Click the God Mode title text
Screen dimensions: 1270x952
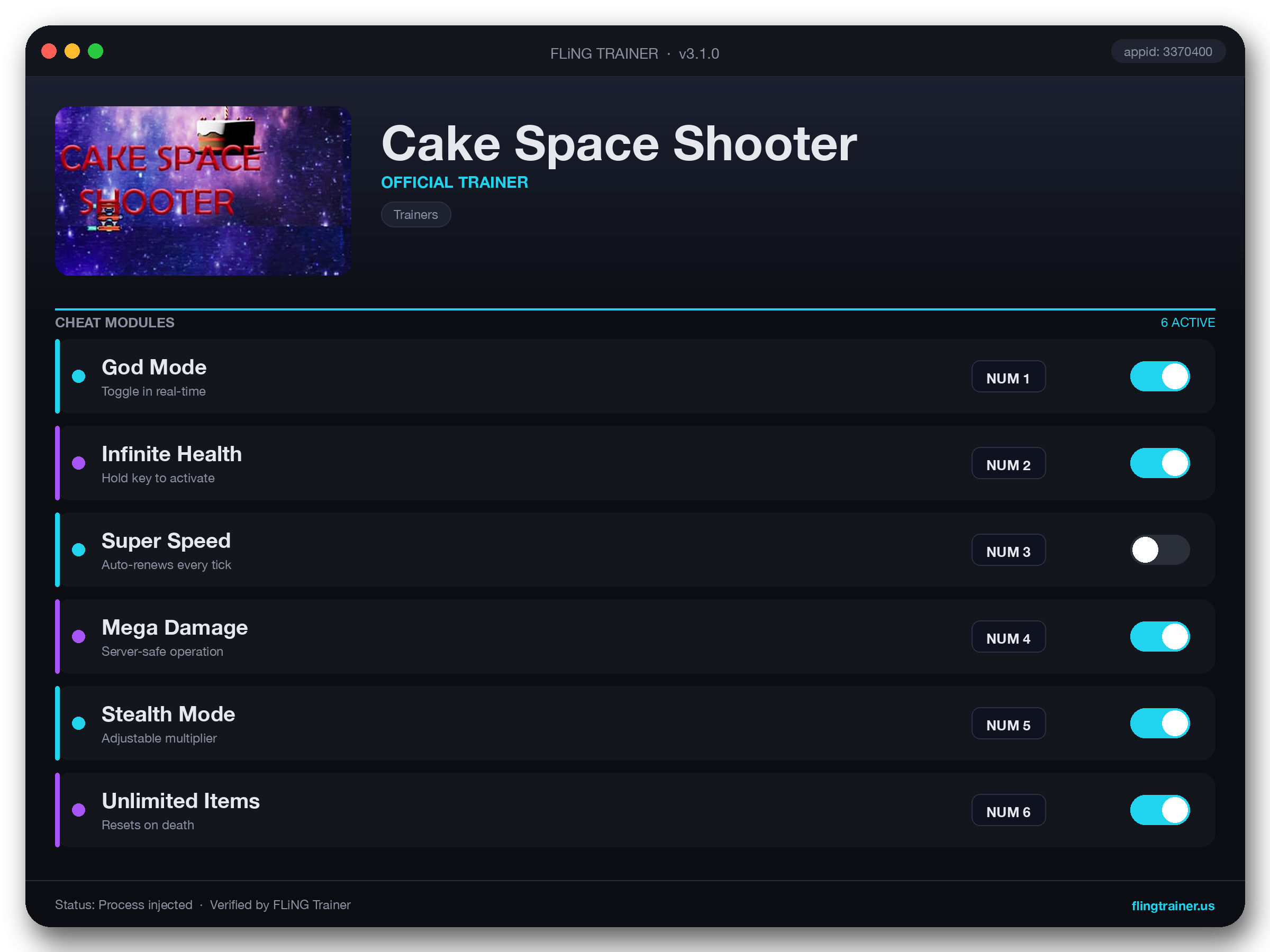point(154,367)
